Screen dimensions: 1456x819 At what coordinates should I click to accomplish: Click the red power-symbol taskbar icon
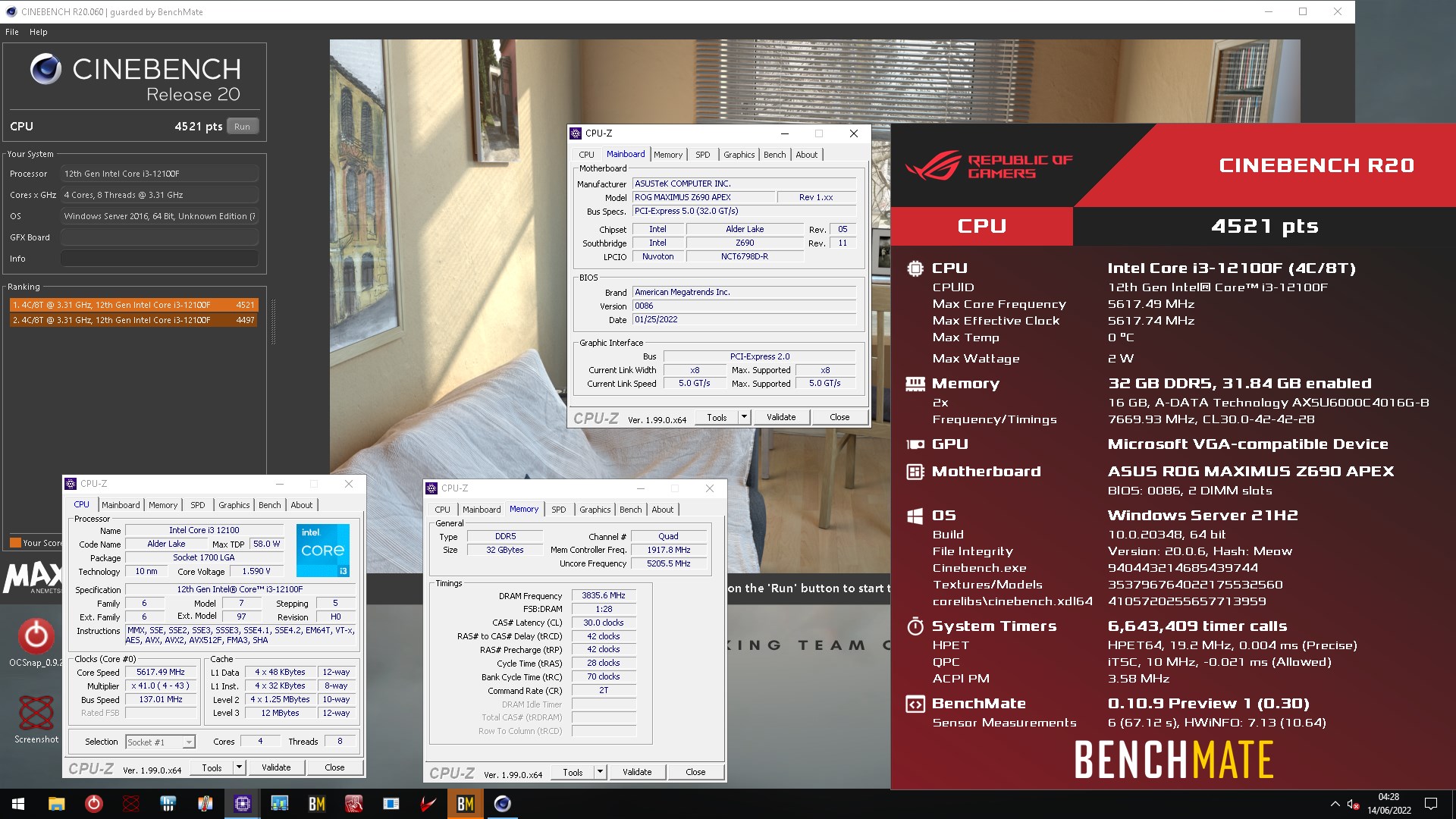[x=93, y=804]
